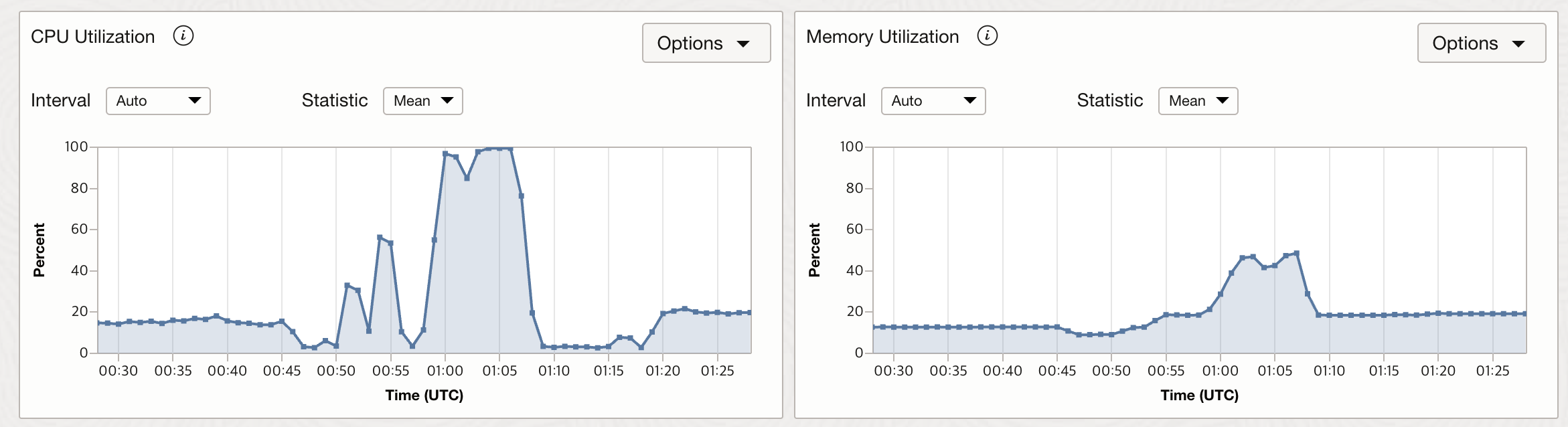Viewport: 1568px width, 427px height.
Task: Click the CPU Utilization info icon
Action: (183, 35)
